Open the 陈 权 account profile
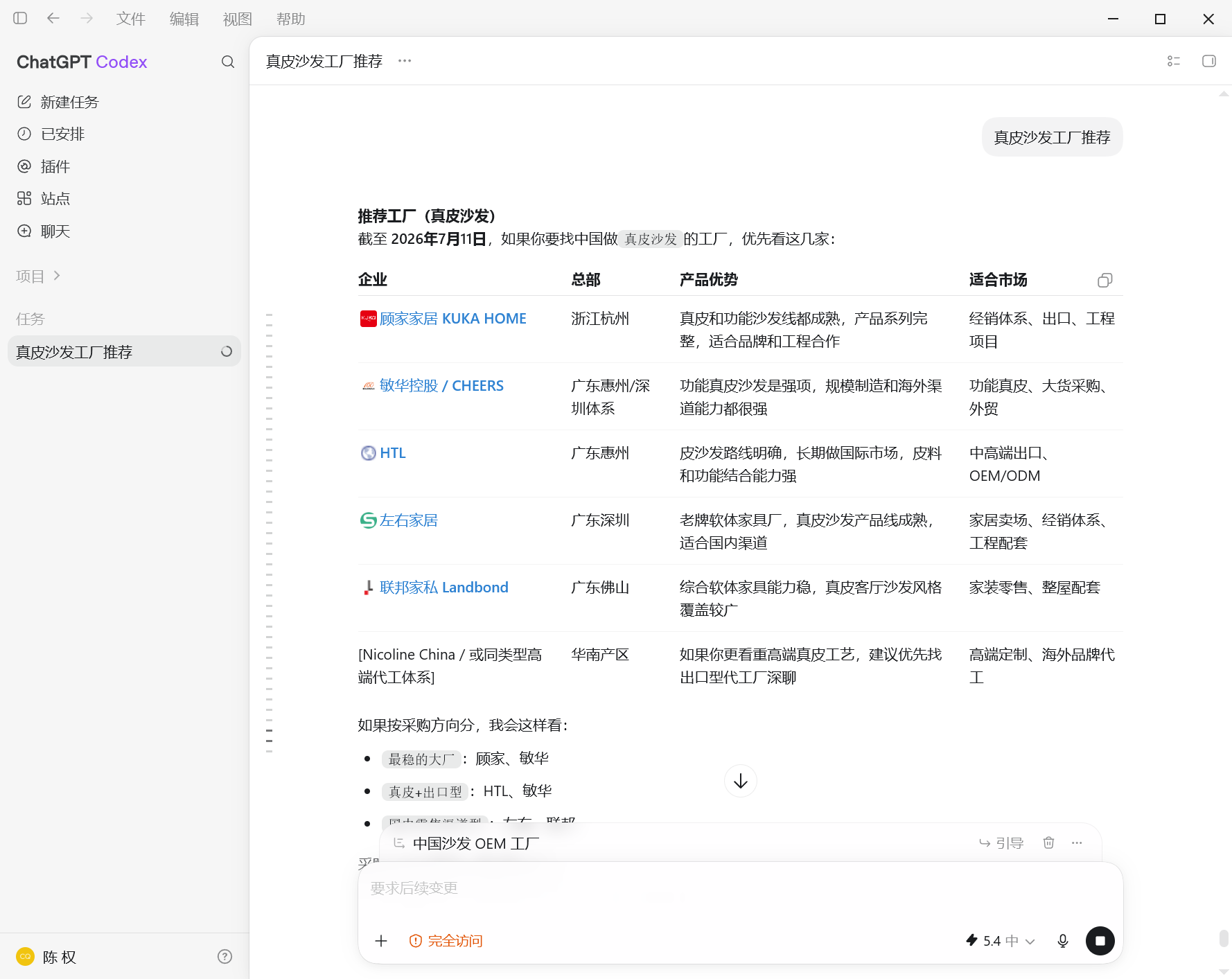Screen dimensions: 1232x979 (x=47, y=957)
